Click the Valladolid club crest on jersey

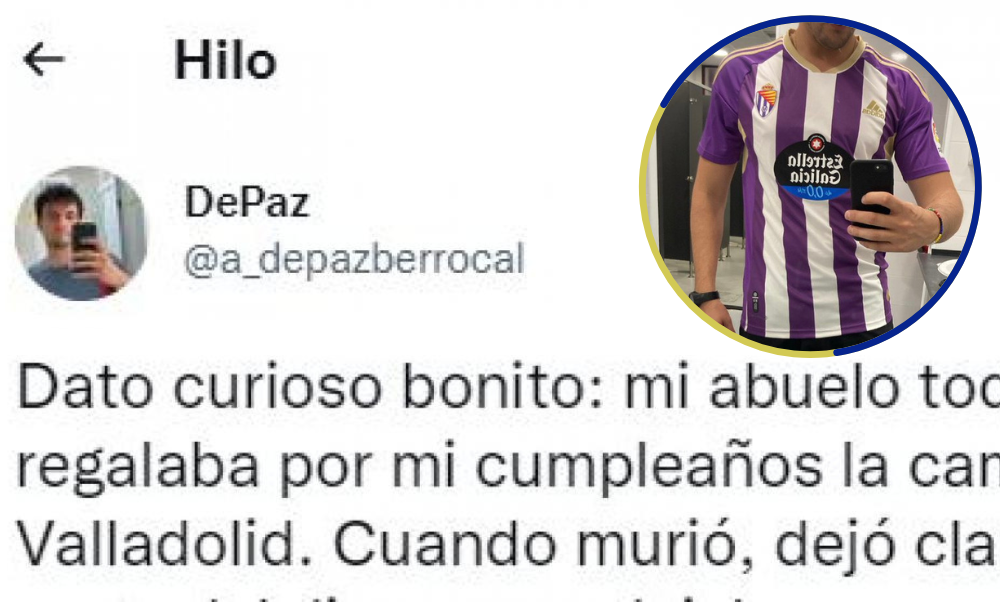pyautogui.click(x=766, y=99)
